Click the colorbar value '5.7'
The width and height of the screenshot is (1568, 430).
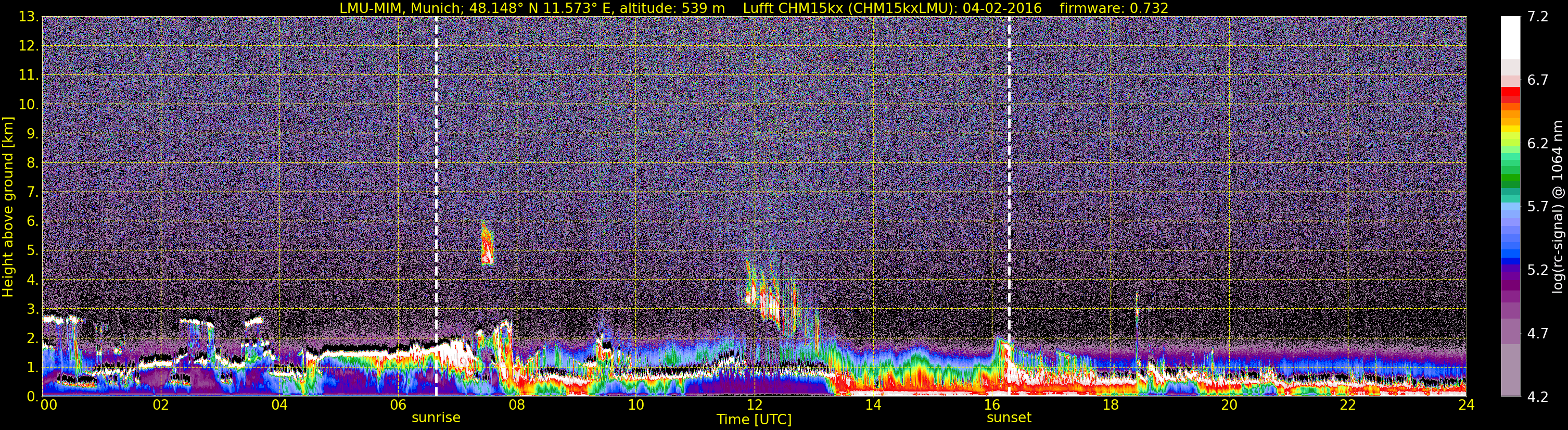pos(1538,207)
